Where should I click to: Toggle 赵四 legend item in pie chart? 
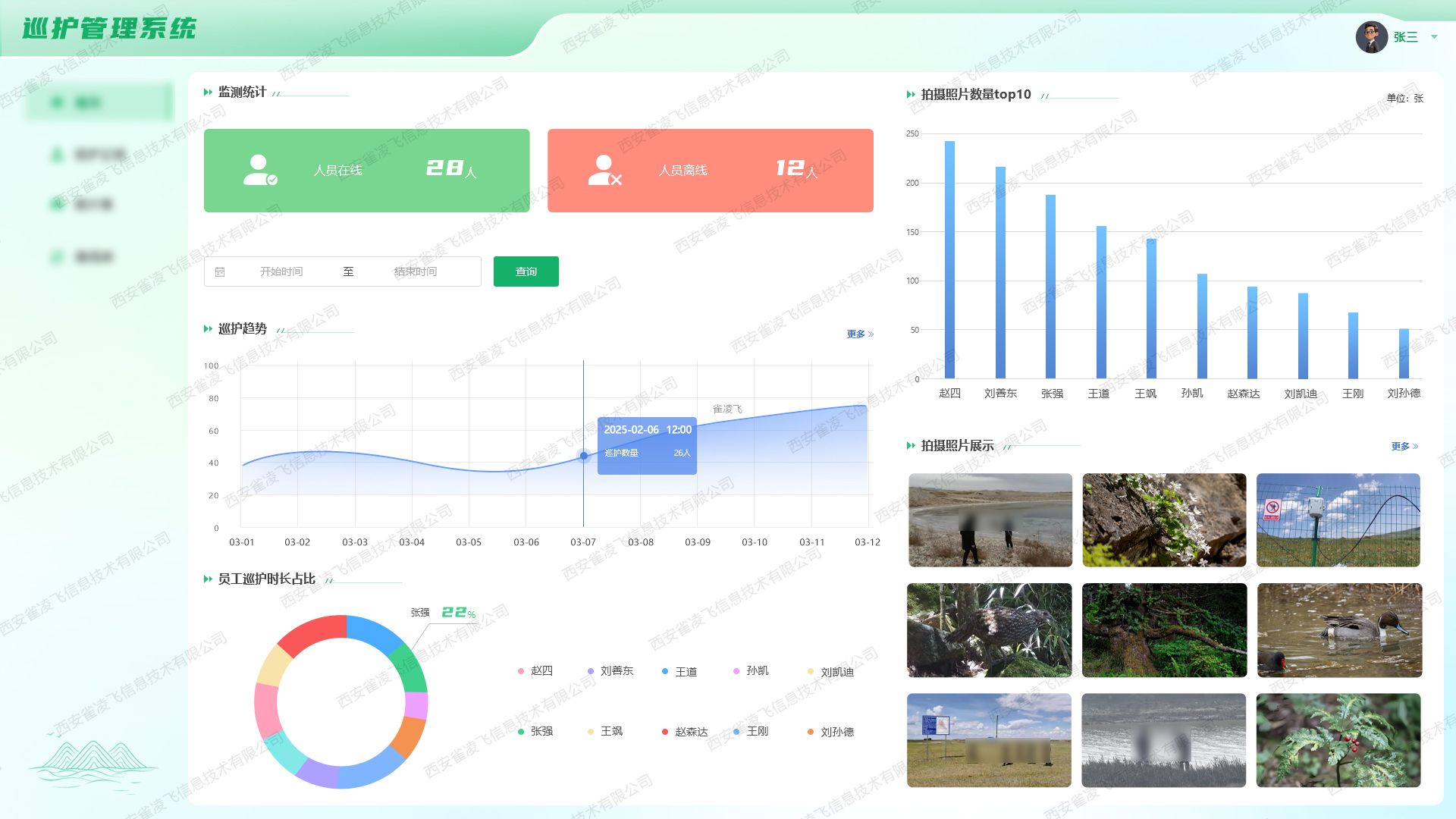(541, 670)
